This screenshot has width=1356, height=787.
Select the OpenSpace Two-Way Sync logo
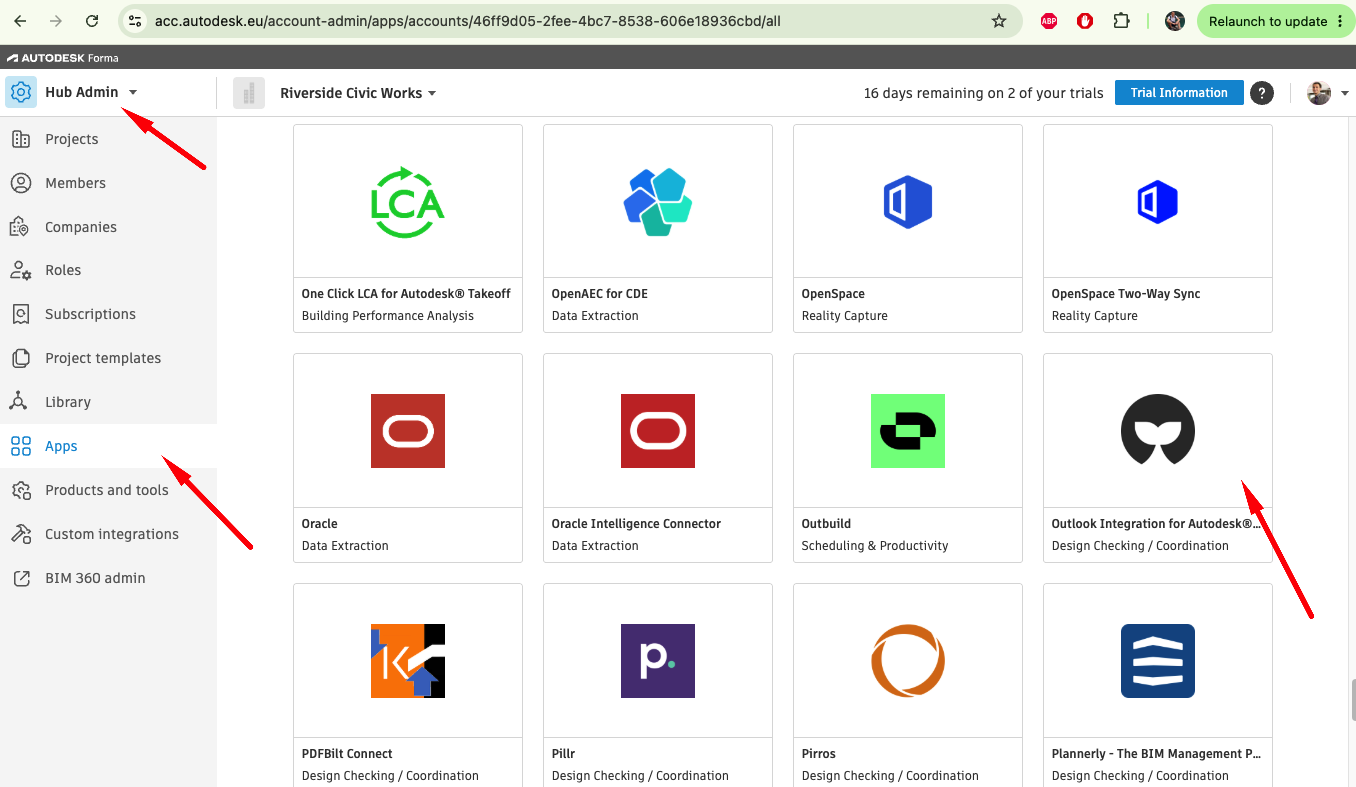coord(1158,201)
